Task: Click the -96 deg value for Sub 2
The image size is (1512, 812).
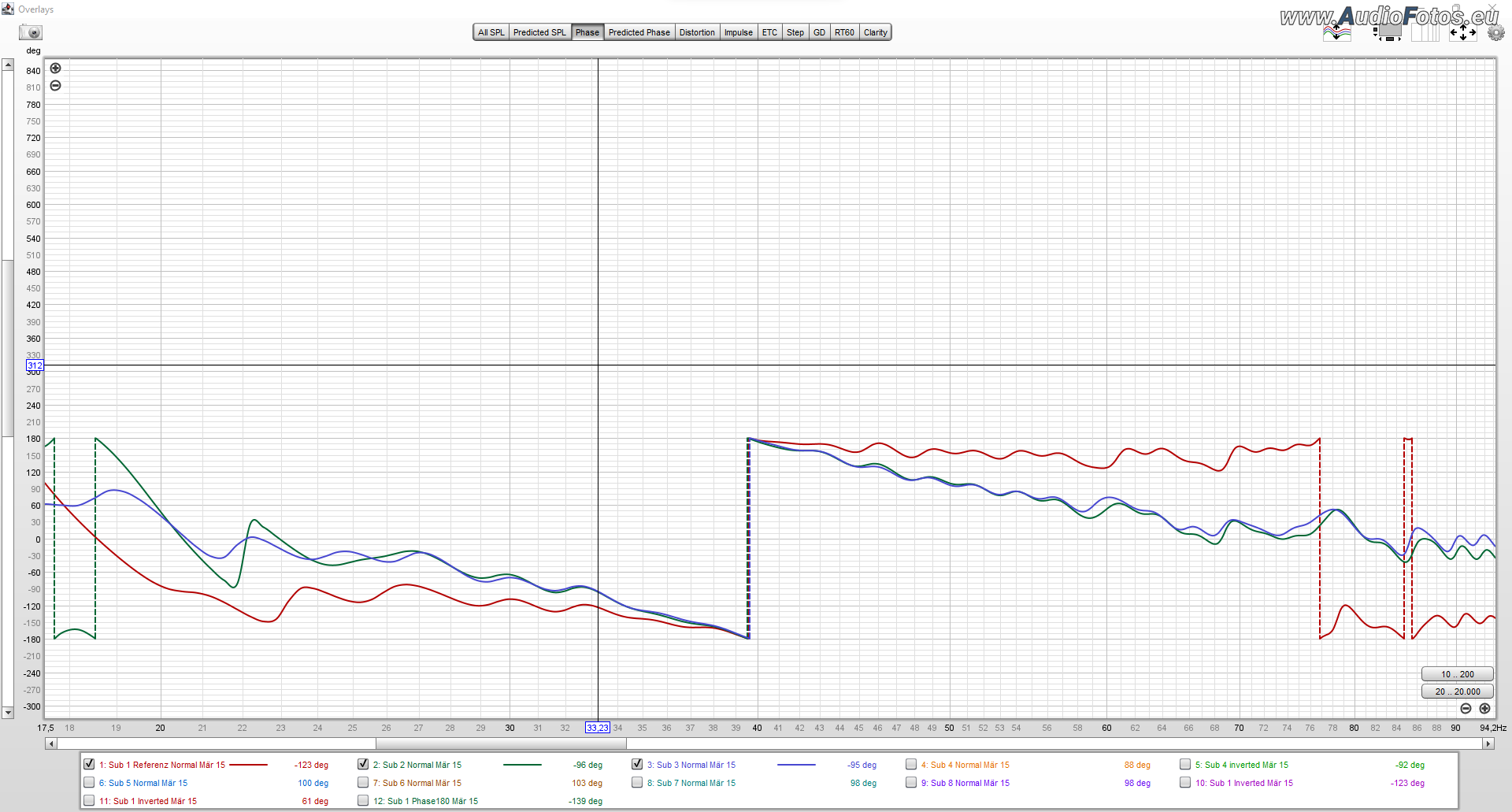Action: 587,765
